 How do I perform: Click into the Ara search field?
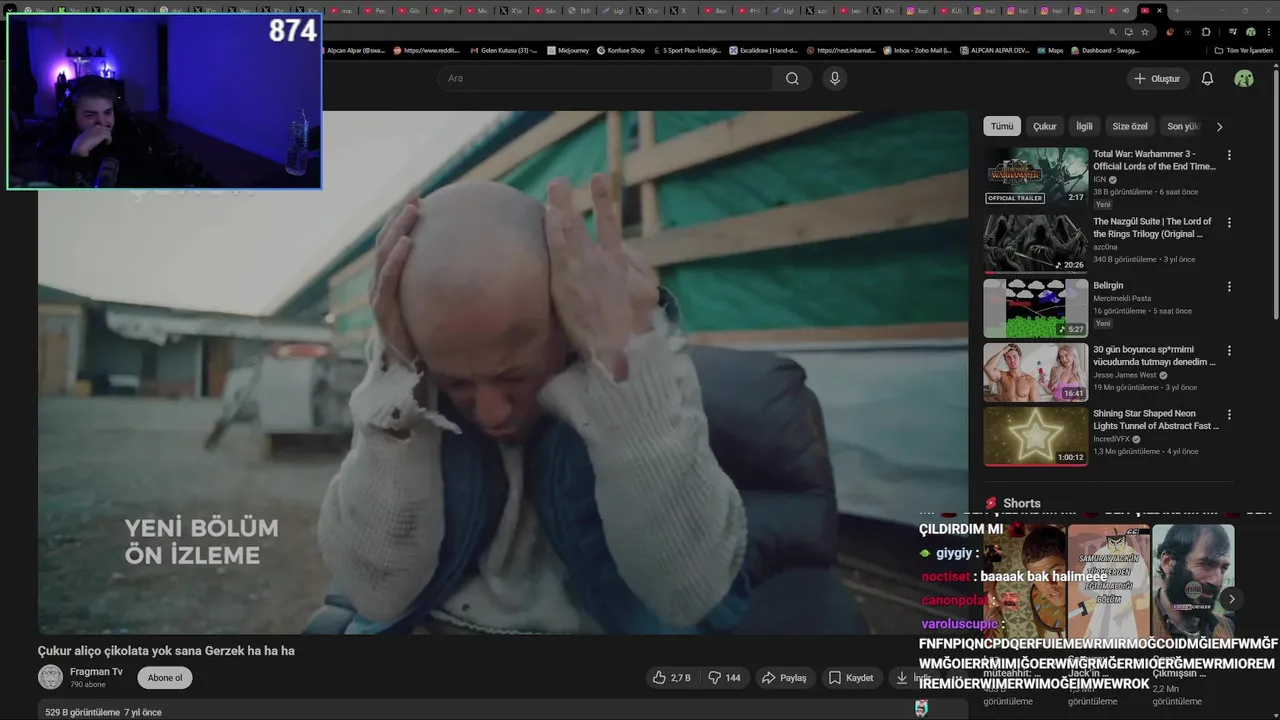click(x=605, y=78)
